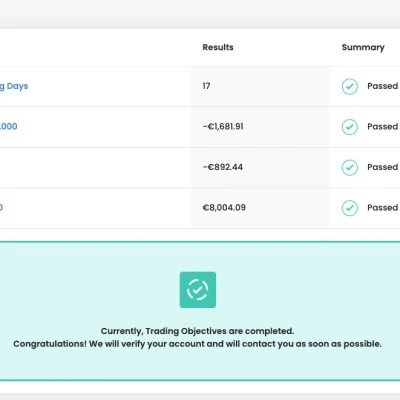Click the Summary column header
Viewport: 400px width, 400px height.
(x=363, y=47)
